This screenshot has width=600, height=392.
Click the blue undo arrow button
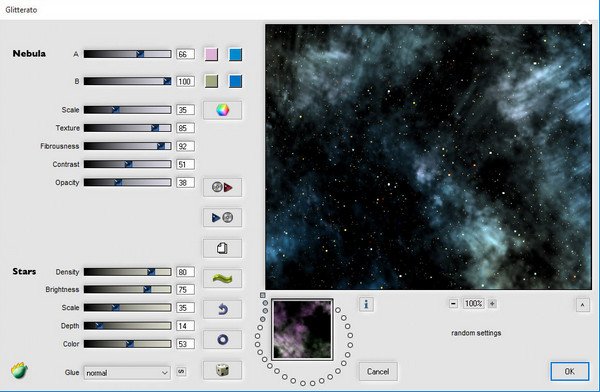[222, 309]
